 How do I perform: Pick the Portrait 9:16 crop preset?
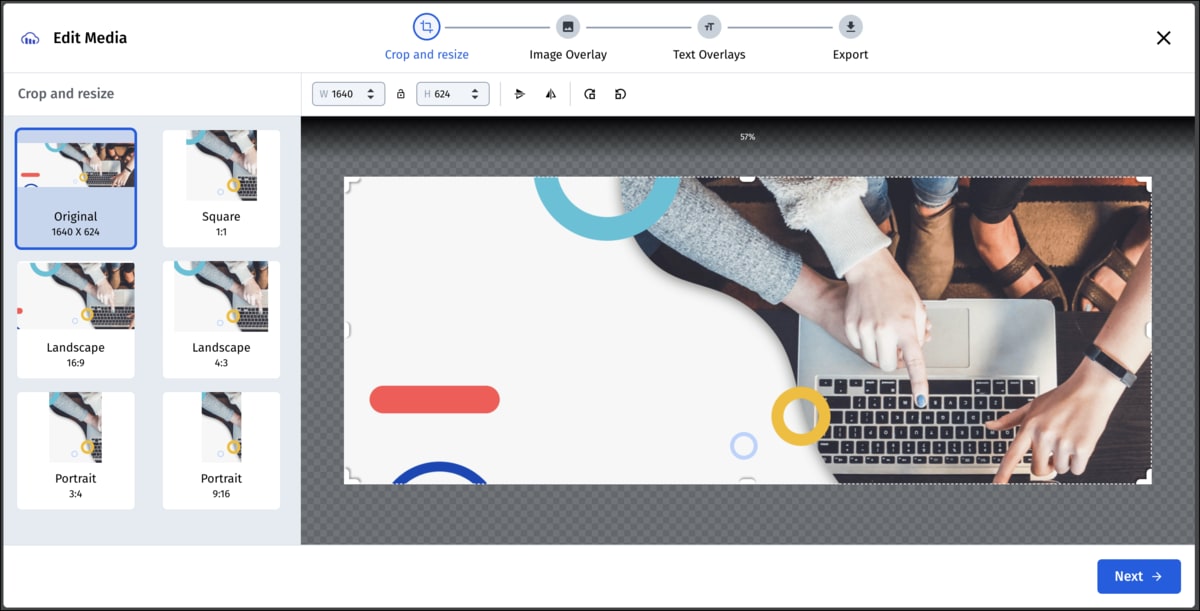tap(221, 450)
